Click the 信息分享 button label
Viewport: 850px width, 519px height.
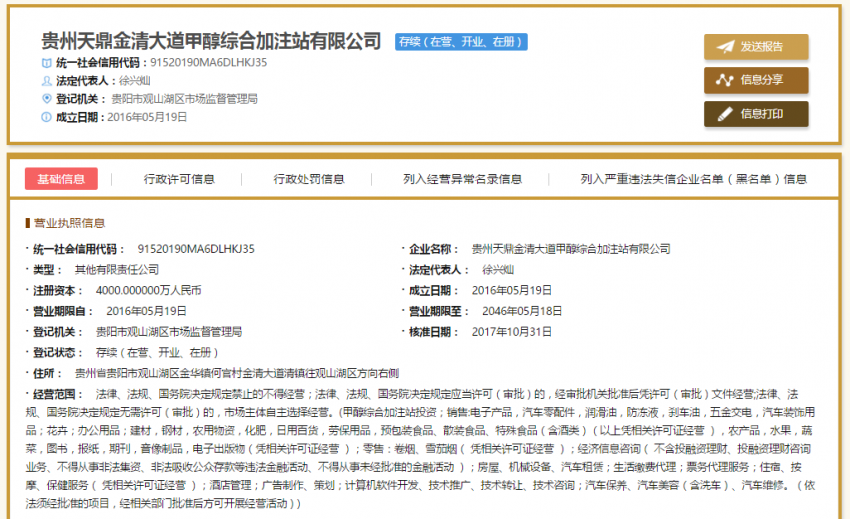pyautogui.click(x=762, y=80)
